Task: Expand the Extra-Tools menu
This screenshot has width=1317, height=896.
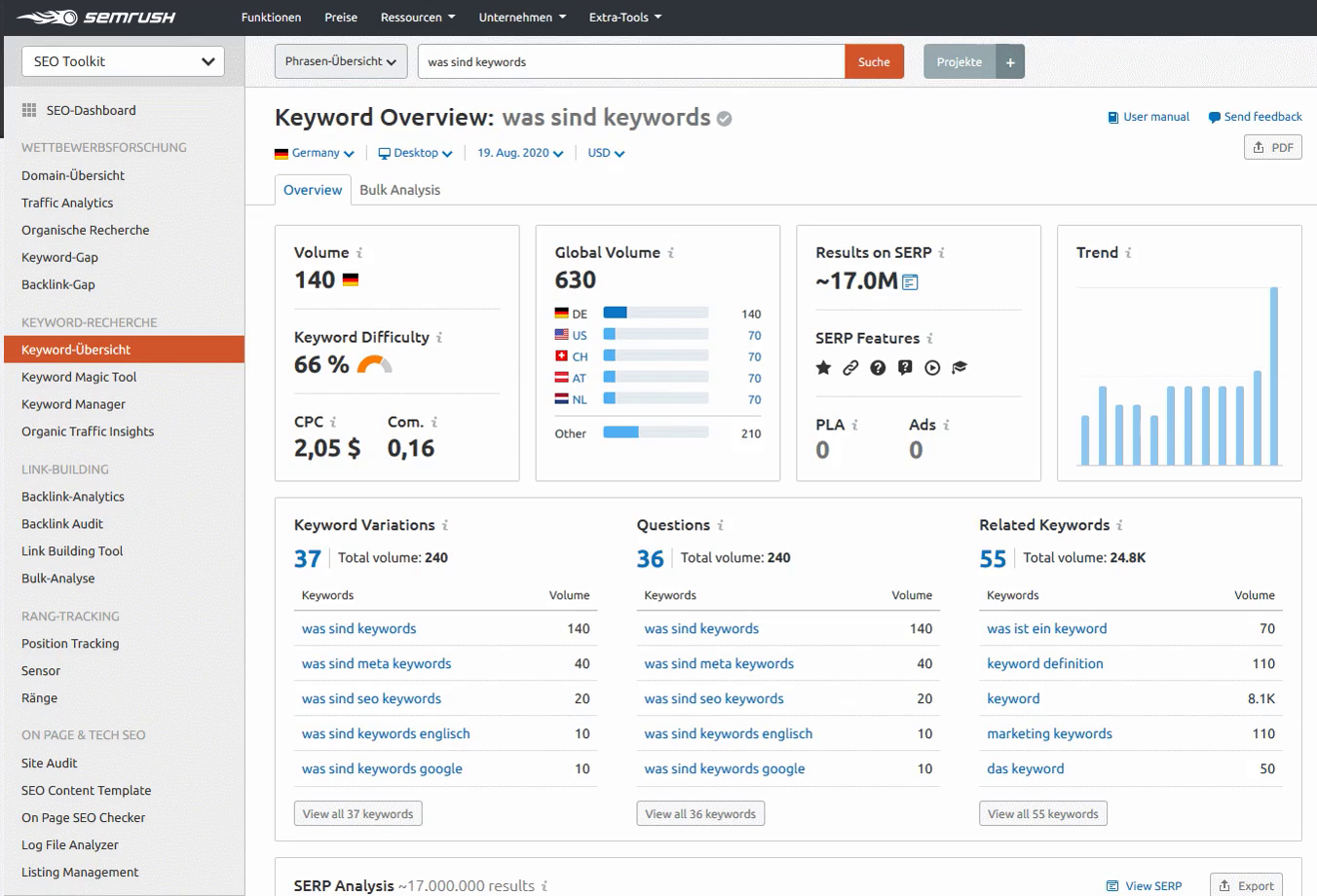Action: (625, 18)
